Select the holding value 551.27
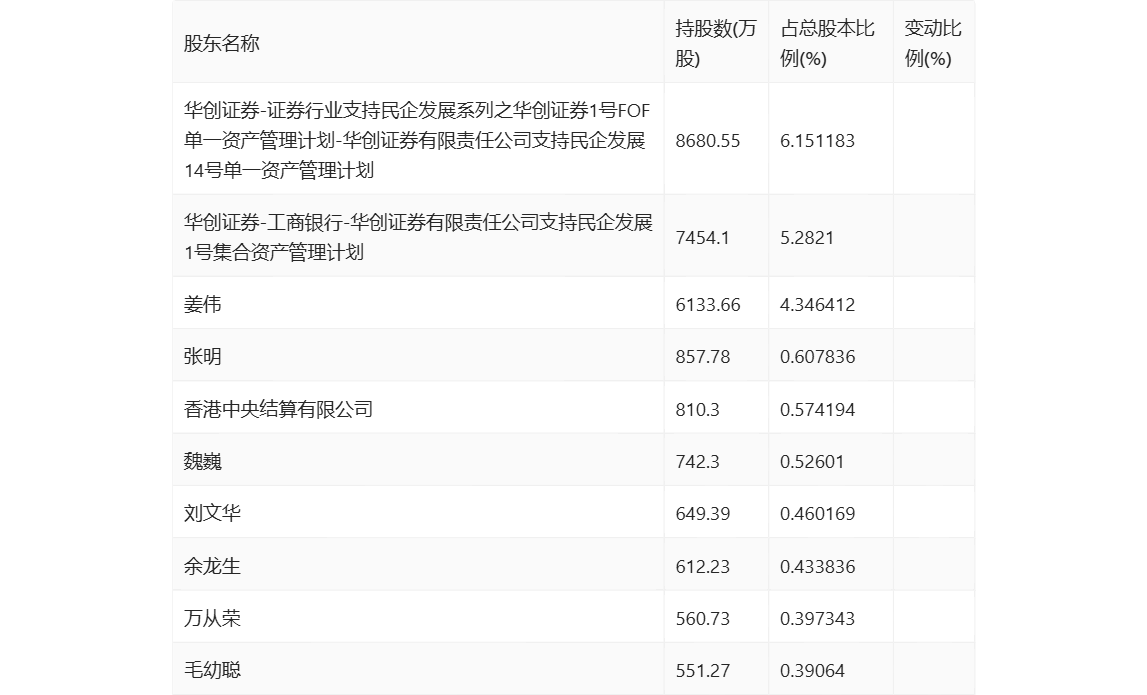 702,671
